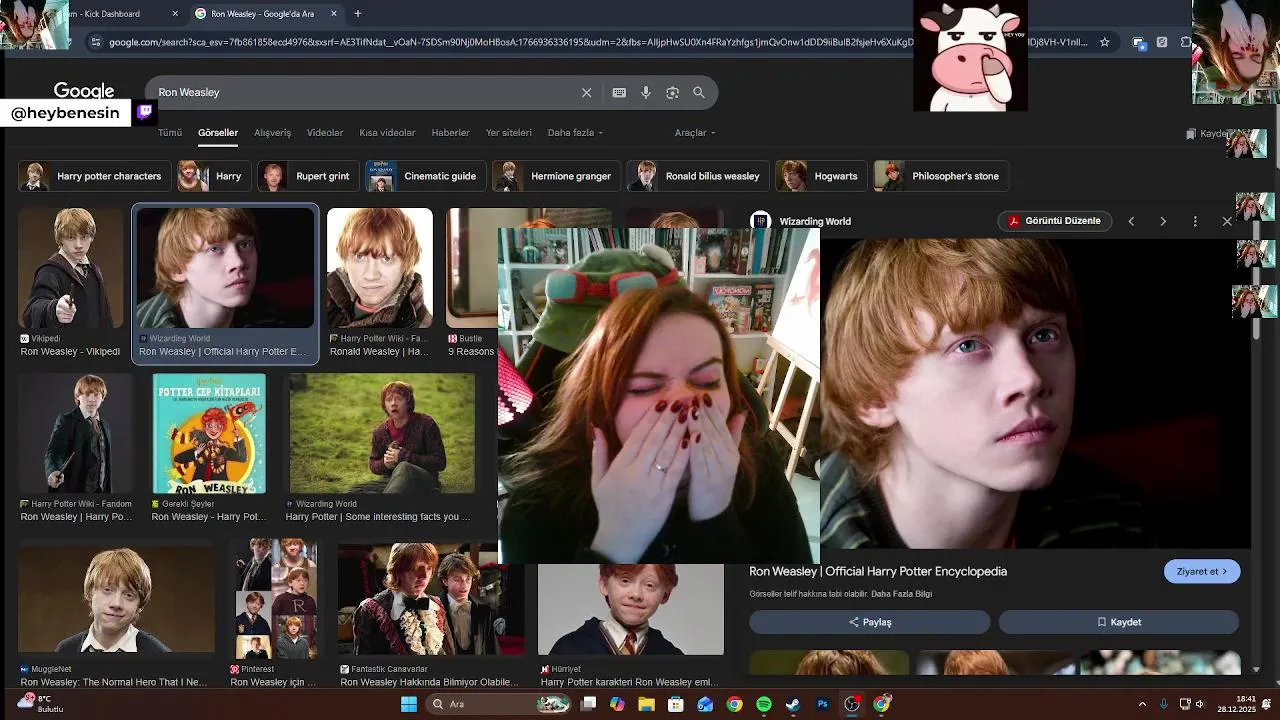
Task: Click the magnifier search submit icon
Action: pos(699,92)
